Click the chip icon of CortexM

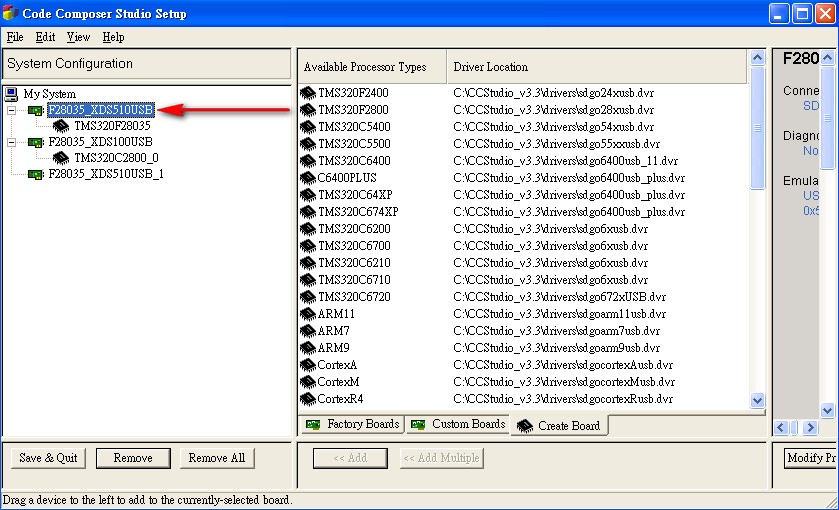tap(308, 382)
